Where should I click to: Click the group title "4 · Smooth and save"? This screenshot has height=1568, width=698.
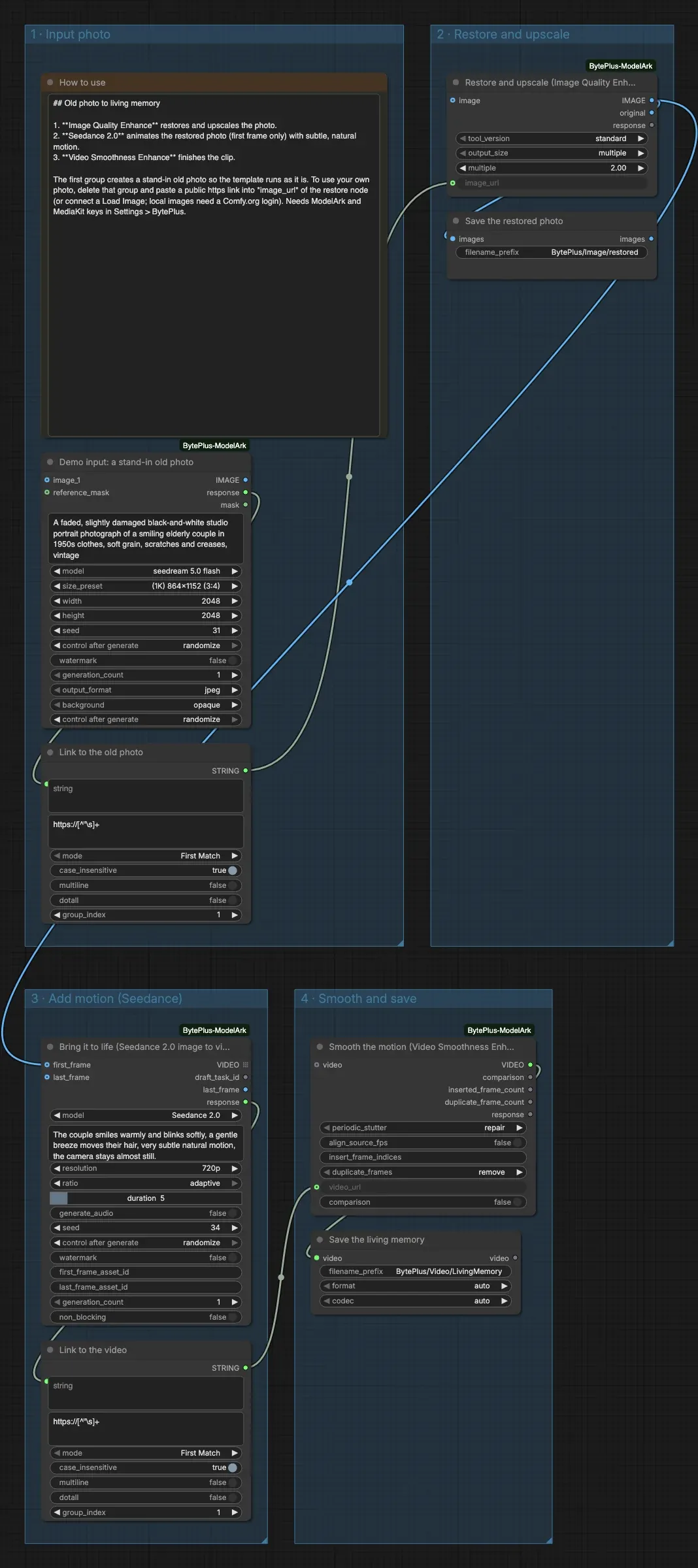click(x=359, y=999)
